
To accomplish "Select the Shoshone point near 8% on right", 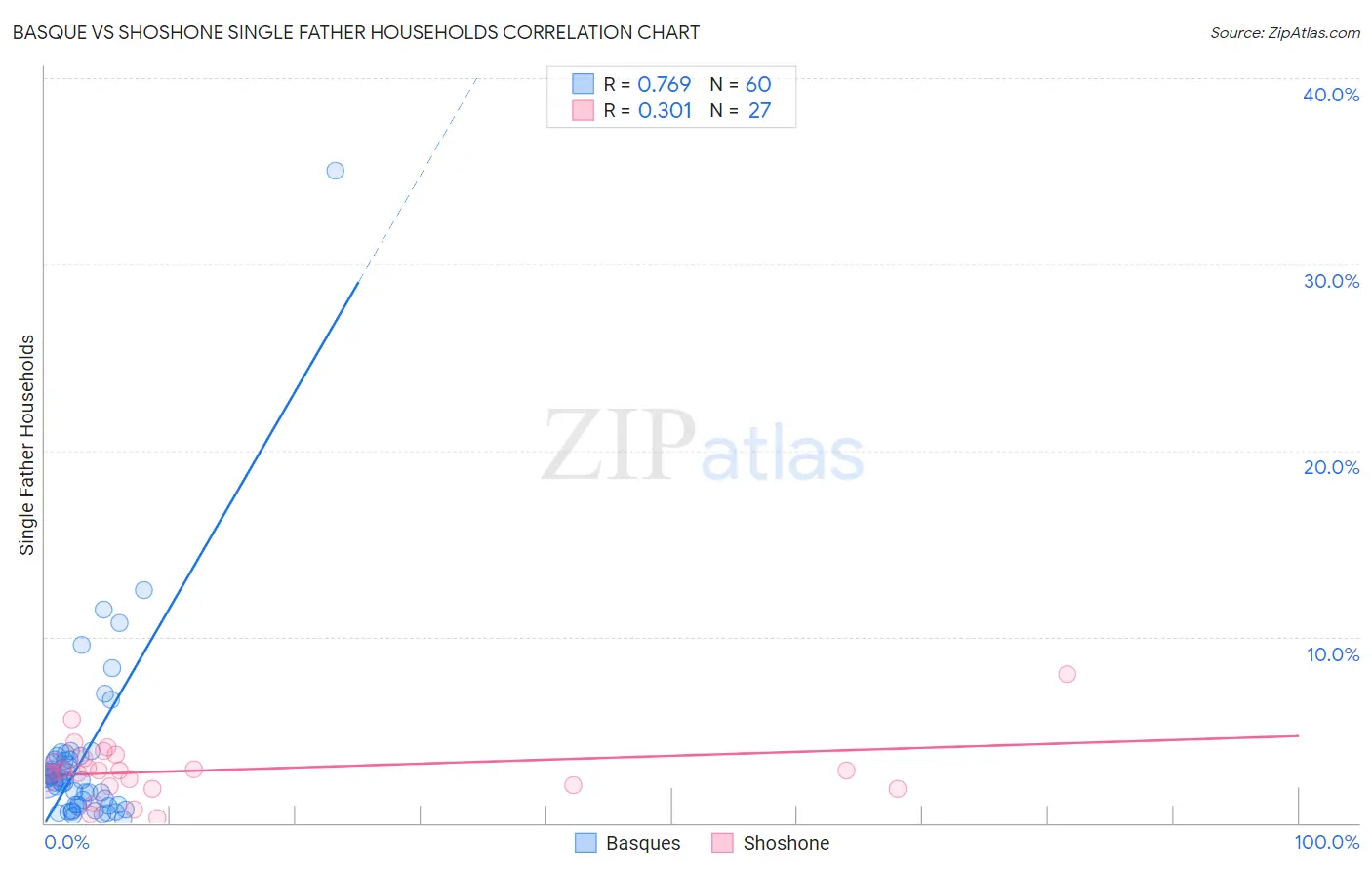I will tap(1067, 674).
